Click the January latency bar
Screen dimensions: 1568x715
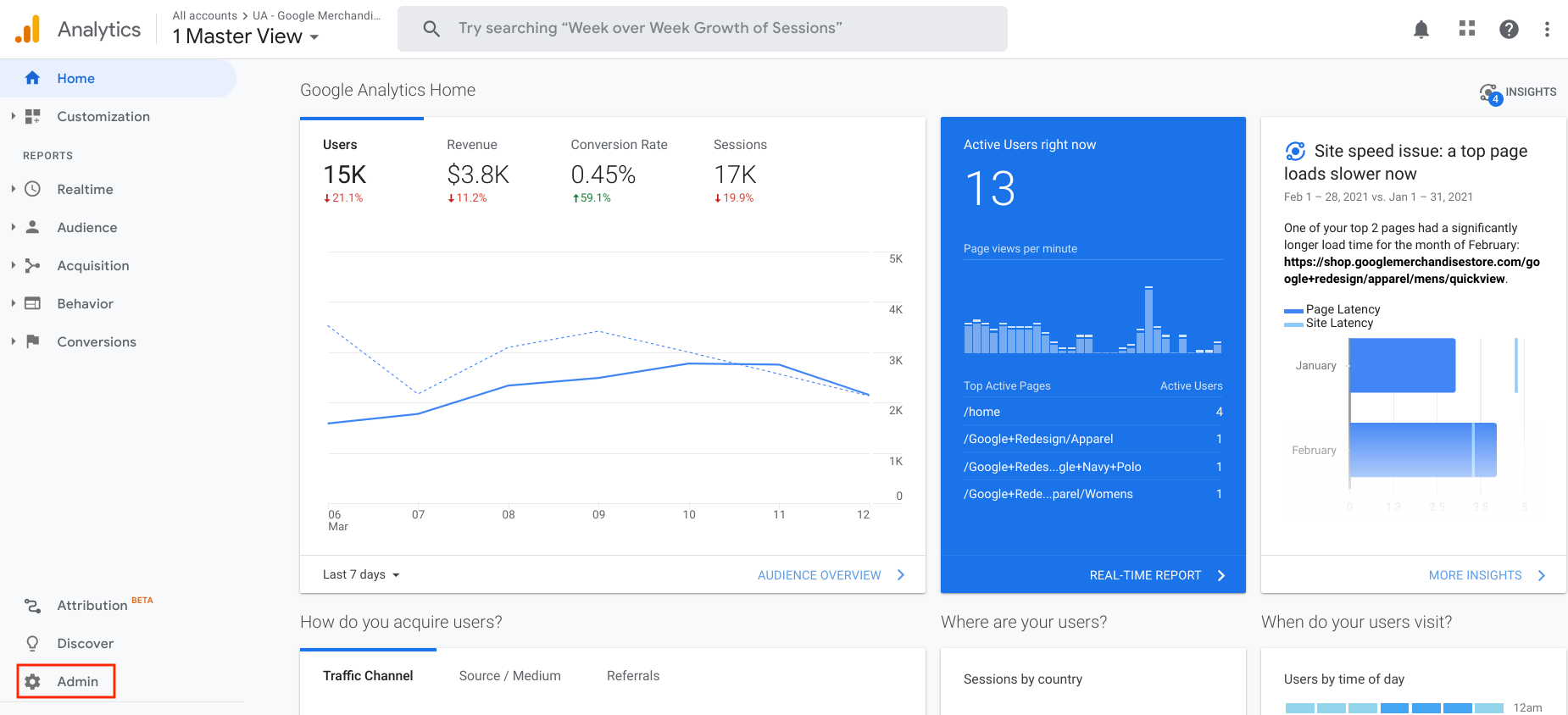(1403, 365)
